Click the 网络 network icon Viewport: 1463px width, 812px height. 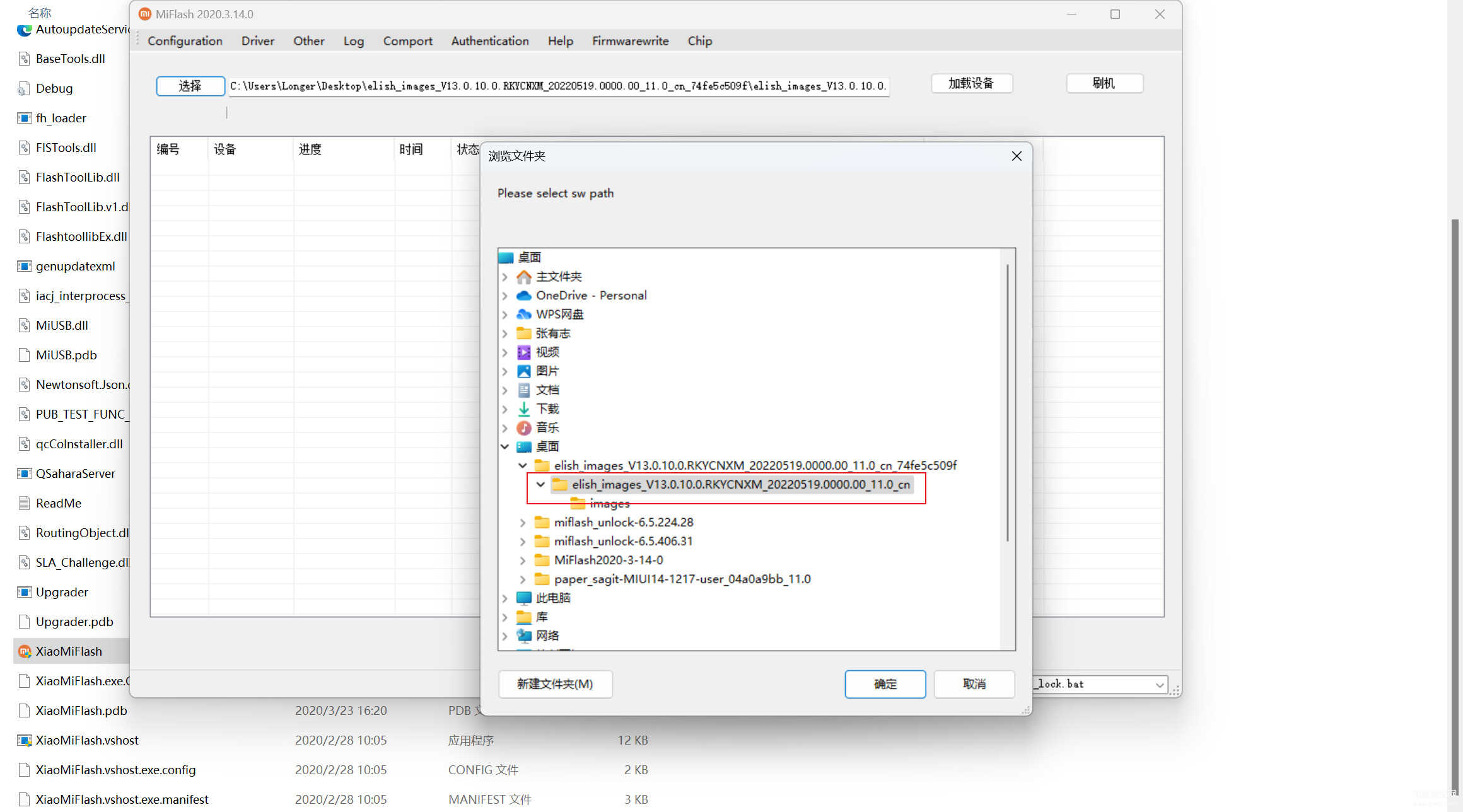click(x=524, y=635)
